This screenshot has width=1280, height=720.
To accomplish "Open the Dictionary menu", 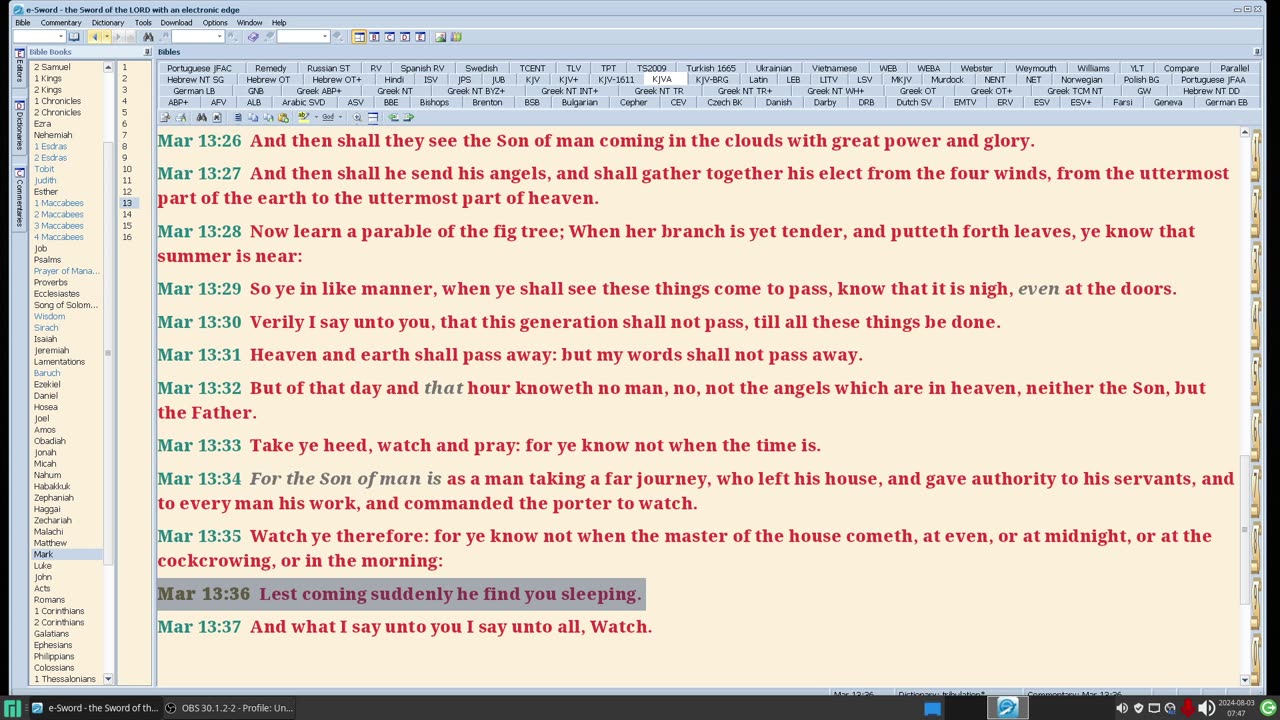I will click(x=108, y=22).
